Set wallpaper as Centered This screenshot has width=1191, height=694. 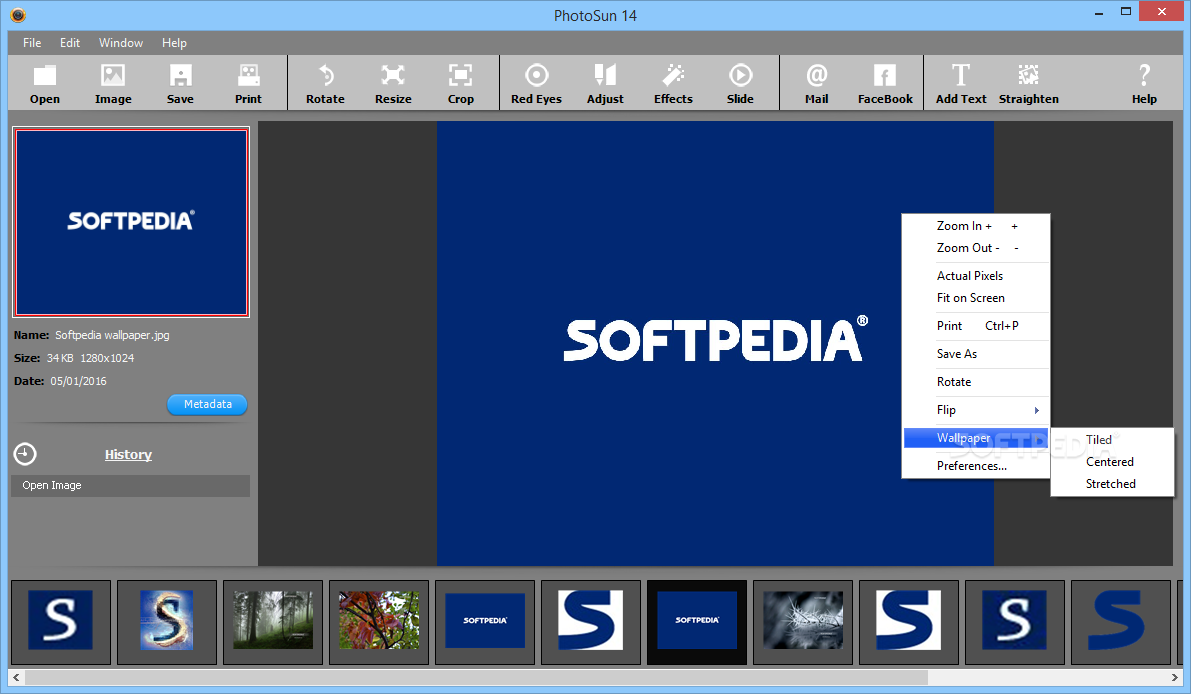point(1112,462)
